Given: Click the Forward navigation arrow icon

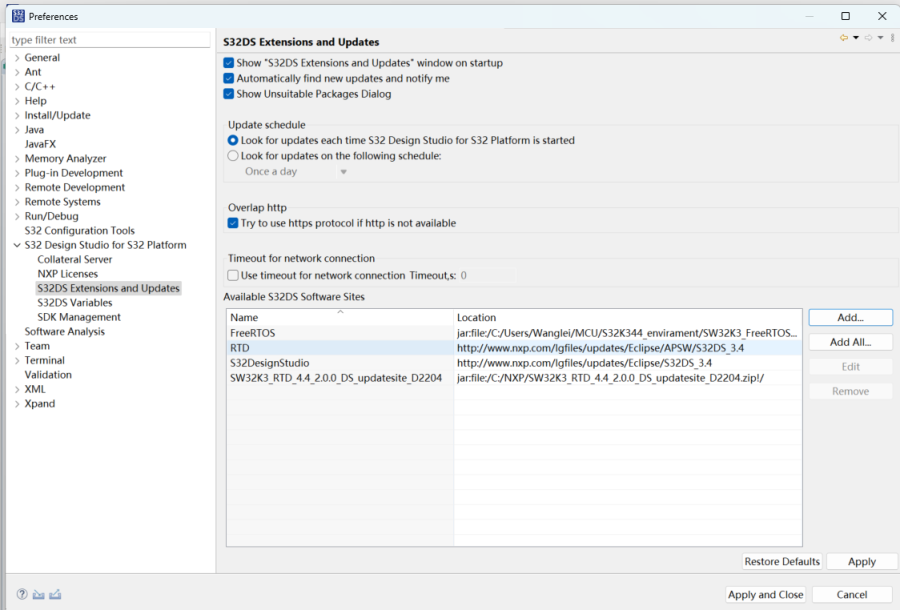Looking at the screenshot, I should point(868,38).
